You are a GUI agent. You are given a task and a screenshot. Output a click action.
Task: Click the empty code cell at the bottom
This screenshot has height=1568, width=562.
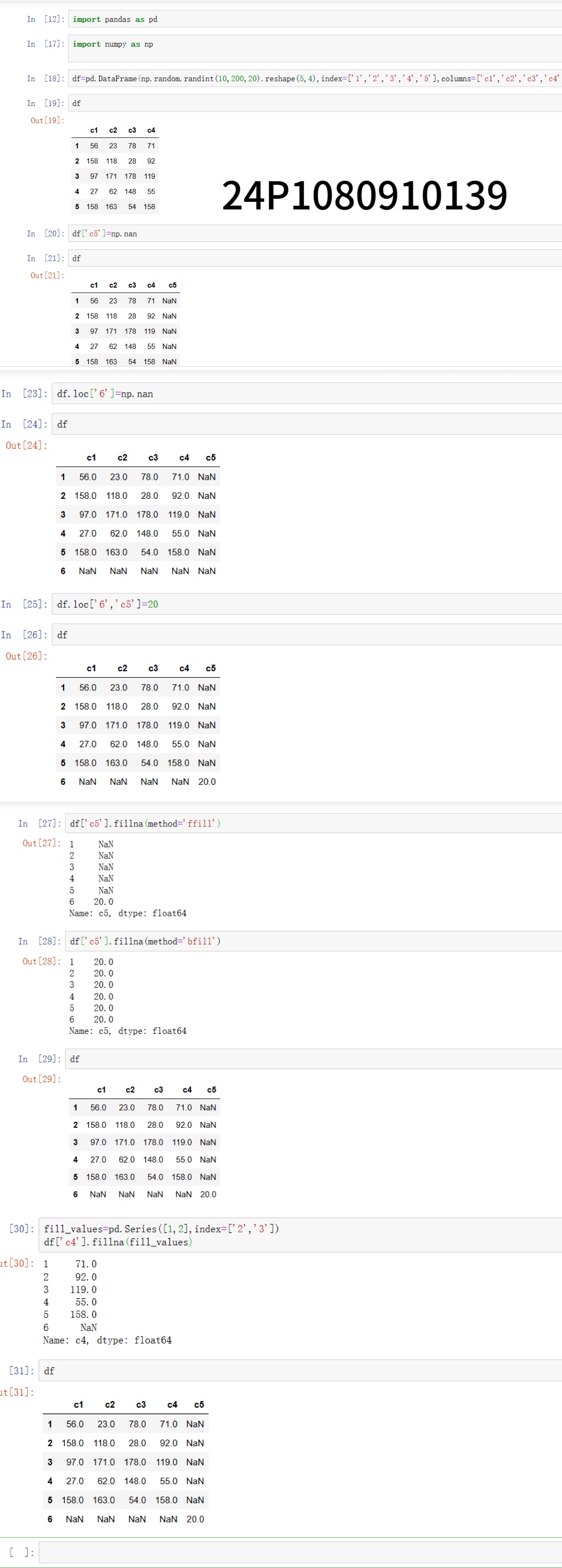pyautogui.click(x=301, y=1552)
